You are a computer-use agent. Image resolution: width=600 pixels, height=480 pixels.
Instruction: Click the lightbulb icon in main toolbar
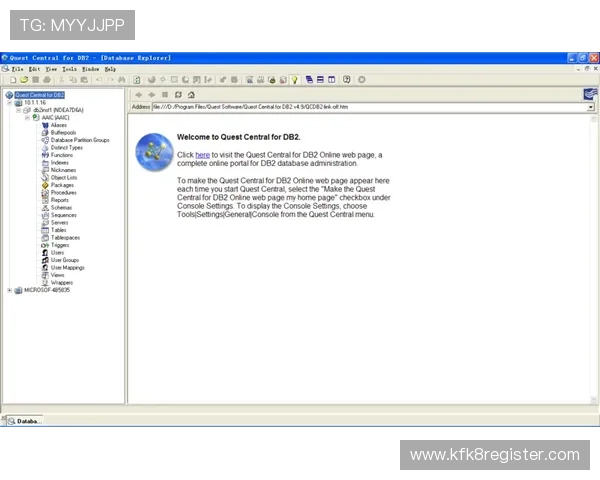[295, 79]
